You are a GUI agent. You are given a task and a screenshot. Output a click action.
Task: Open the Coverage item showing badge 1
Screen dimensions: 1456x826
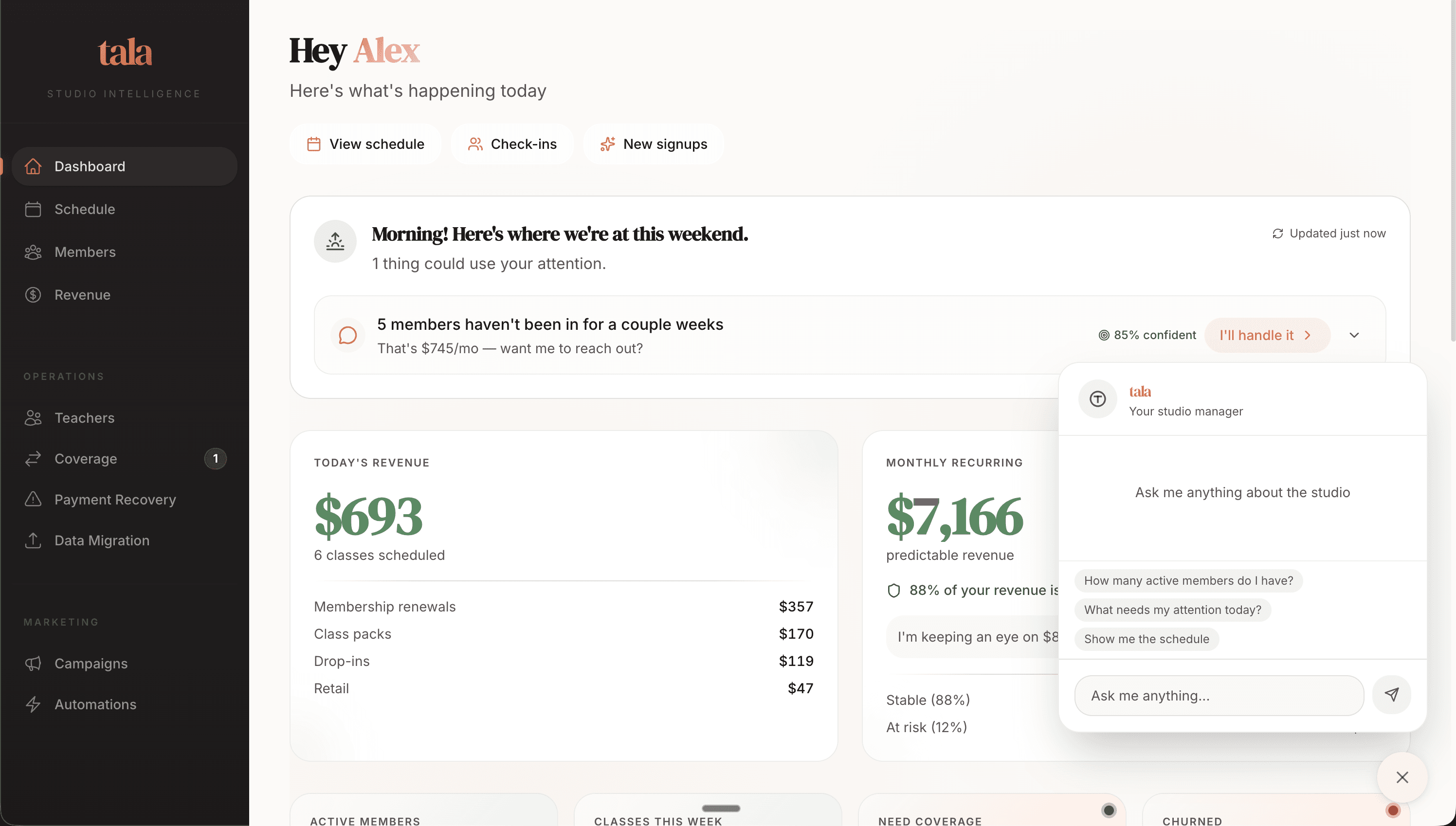coord(86,458)
